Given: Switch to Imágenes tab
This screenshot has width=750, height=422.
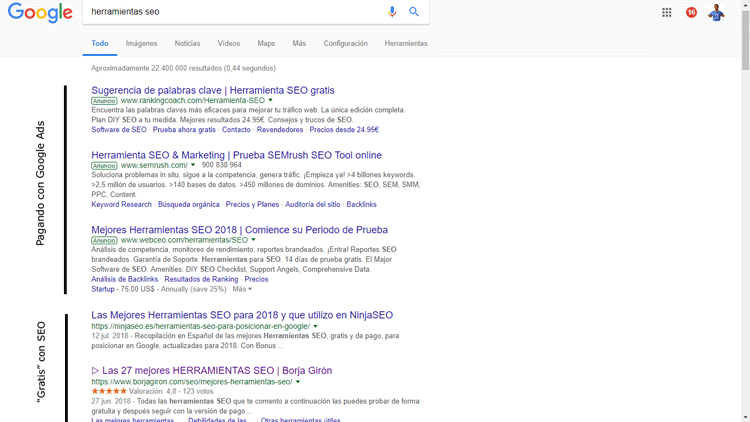Looking at the screenshot, I should tap(142, 44).
